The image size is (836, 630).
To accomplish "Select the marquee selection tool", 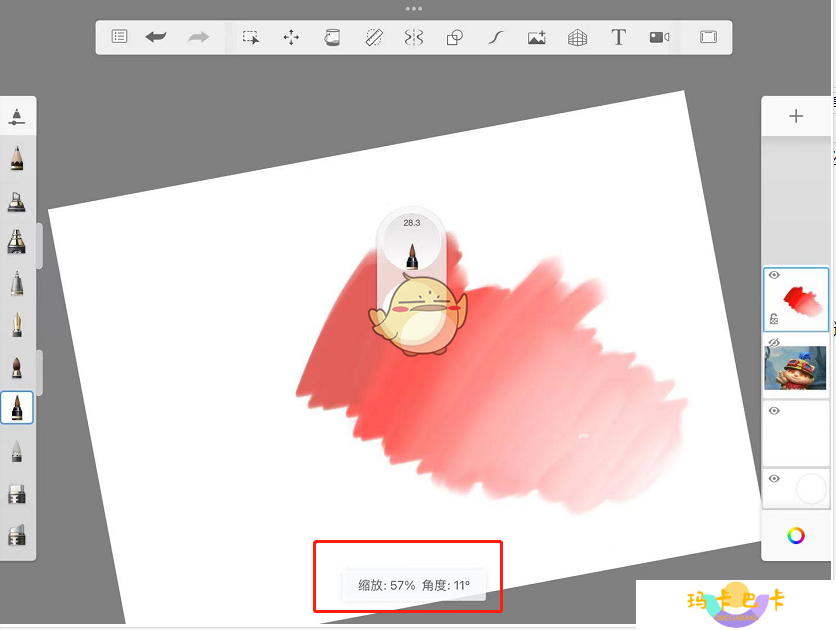I will 251,37.
